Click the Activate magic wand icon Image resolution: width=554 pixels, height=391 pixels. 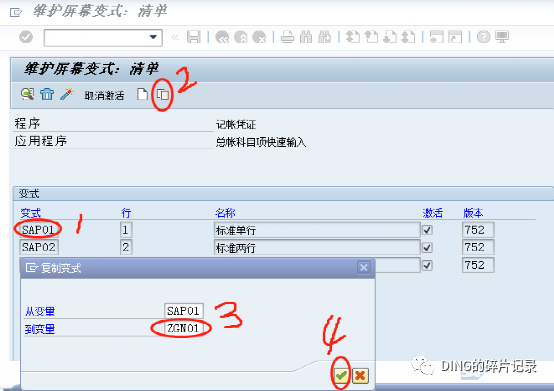pos(66,94)
